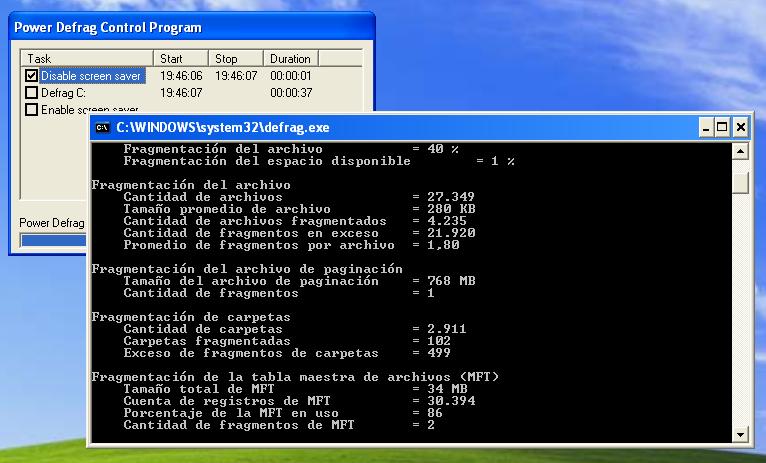Click the 'Exceso de fragmentos de carpetas' line
Viewport: 766px width, 463px height.
click(x=287, y=353)
